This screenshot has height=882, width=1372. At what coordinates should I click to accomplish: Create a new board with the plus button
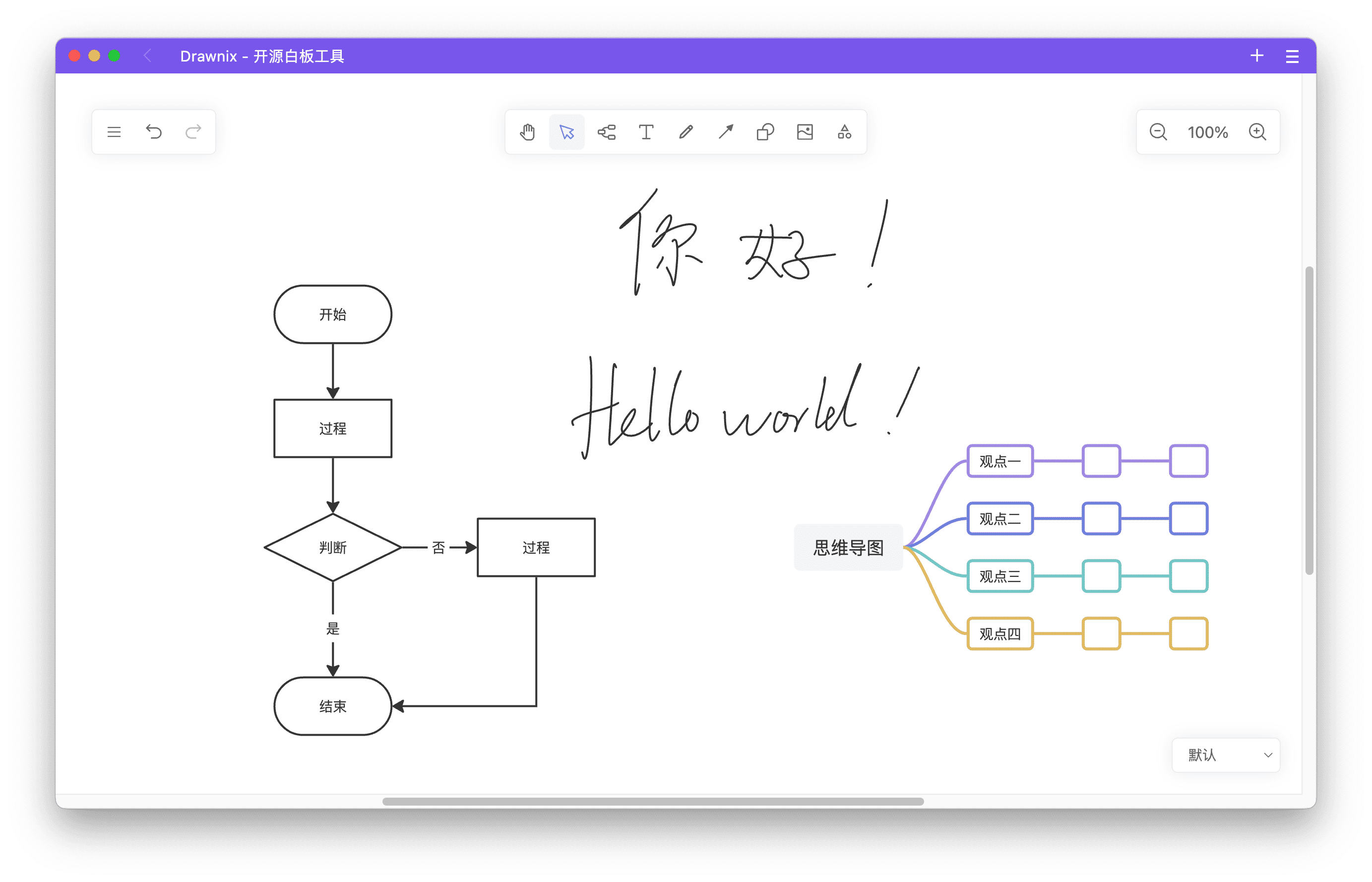coord(1256,56)
